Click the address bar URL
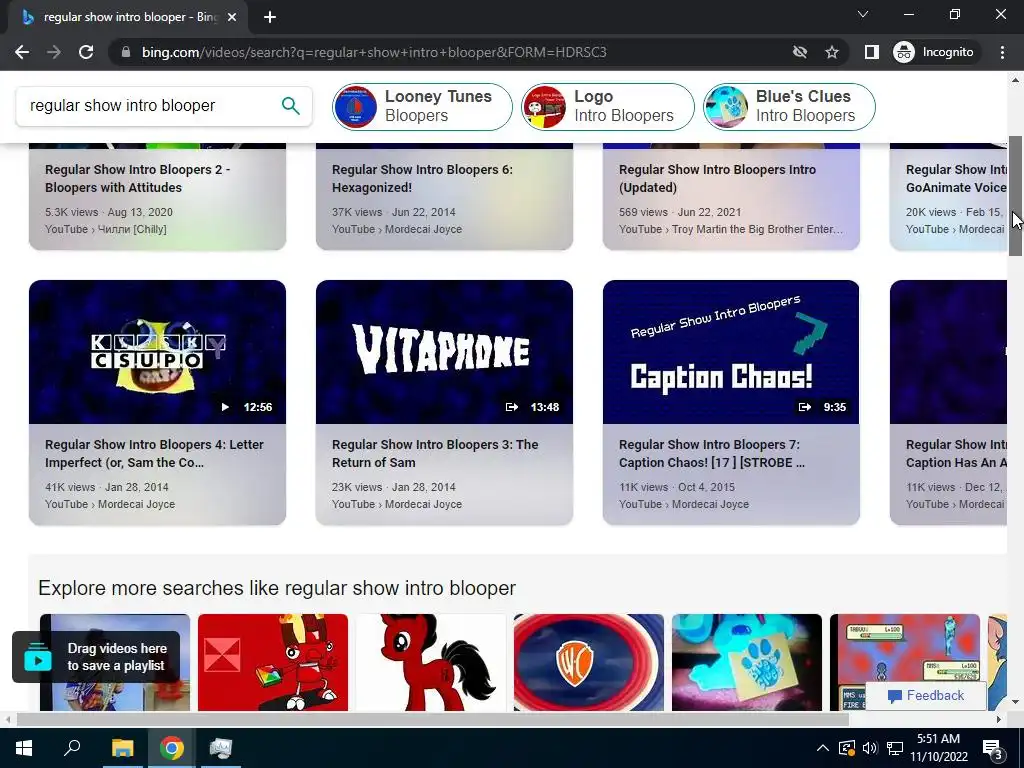Screen dimensions: 1024x768 click(374, 52)
